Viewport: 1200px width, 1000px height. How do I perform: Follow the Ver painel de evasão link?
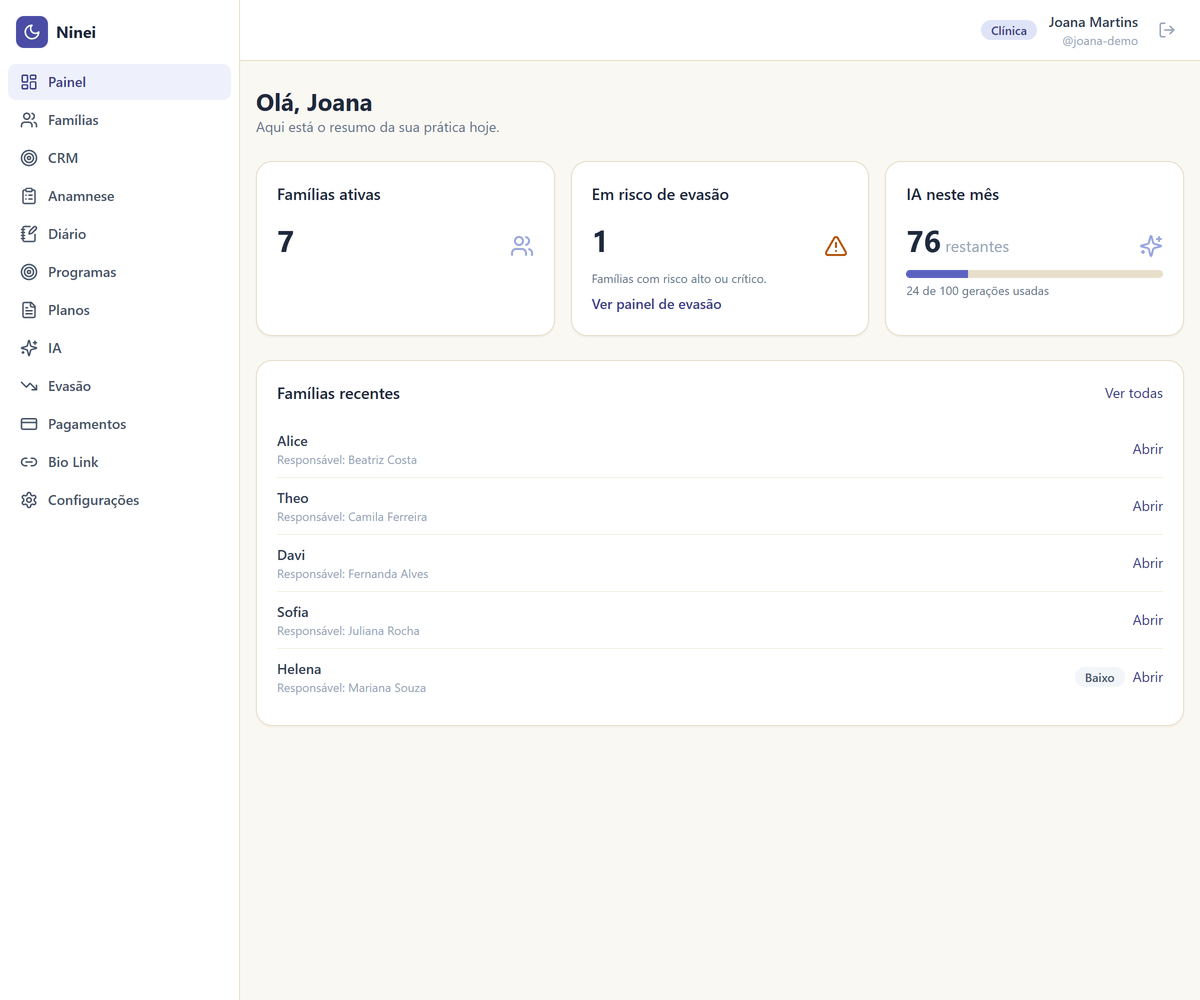[656, 304]
